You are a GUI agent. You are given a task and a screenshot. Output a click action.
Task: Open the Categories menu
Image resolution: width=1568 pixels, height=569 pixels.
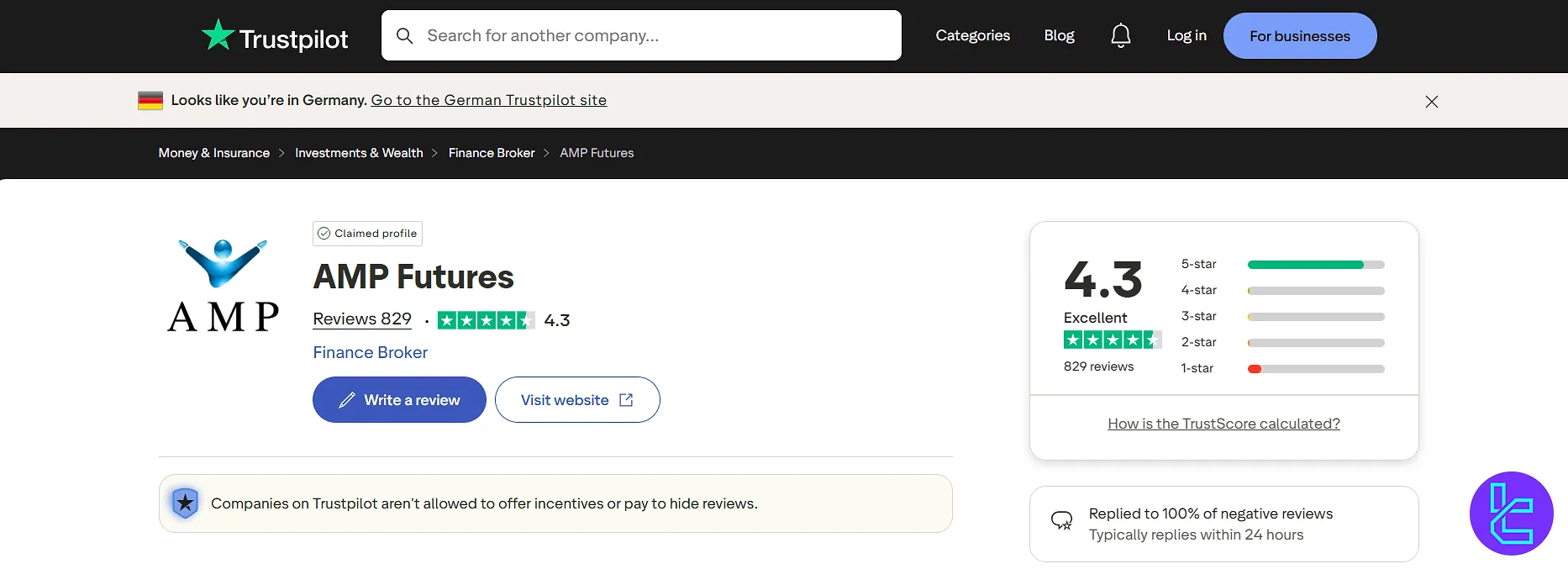(x=972, y=35)
